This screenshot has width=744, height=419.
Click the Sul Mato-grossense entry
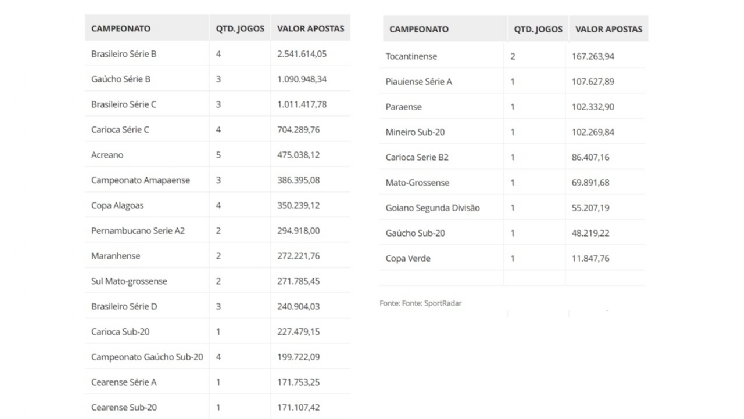click(130, 281)
